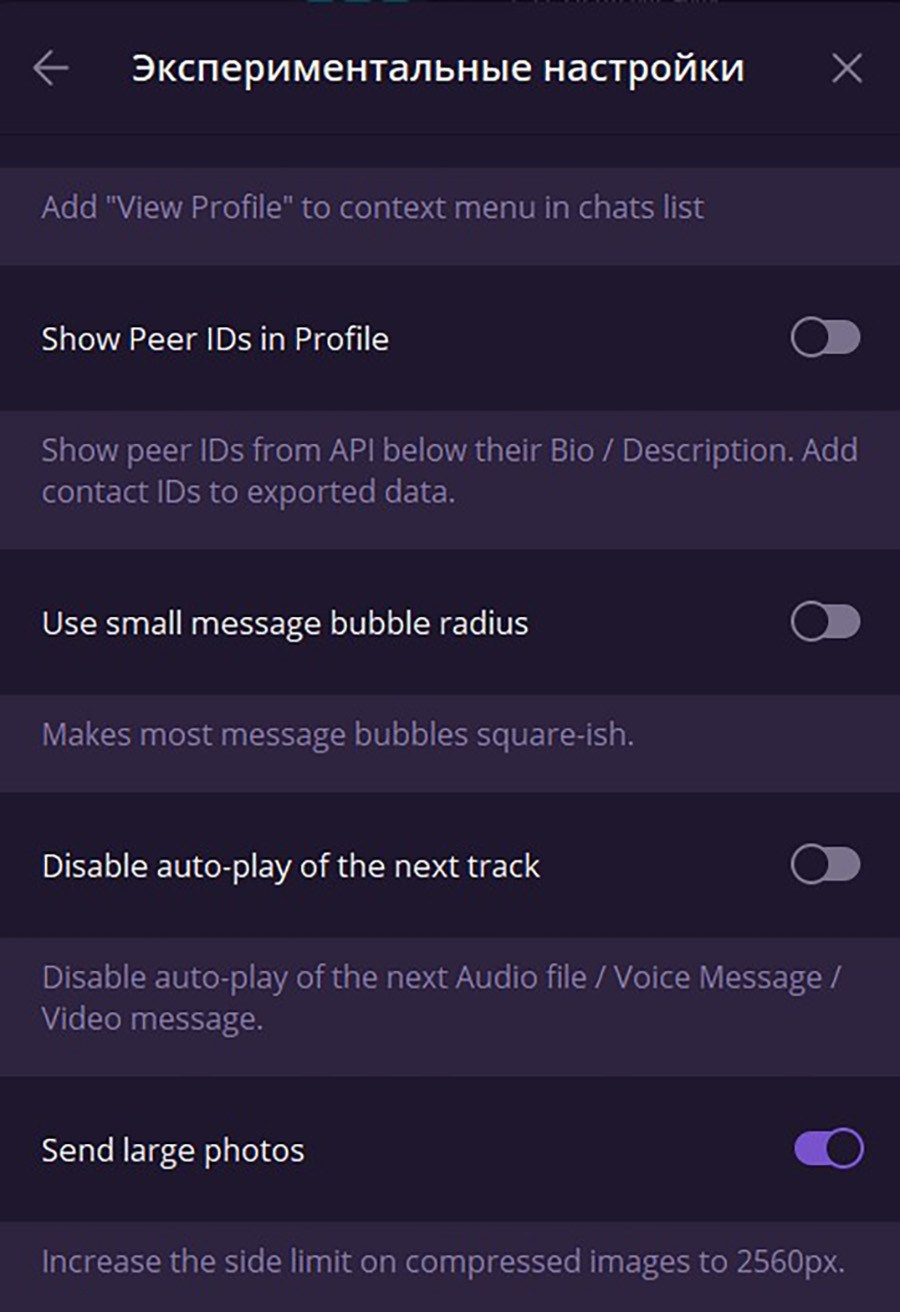Close the experimental settings panel

point(847,68)
